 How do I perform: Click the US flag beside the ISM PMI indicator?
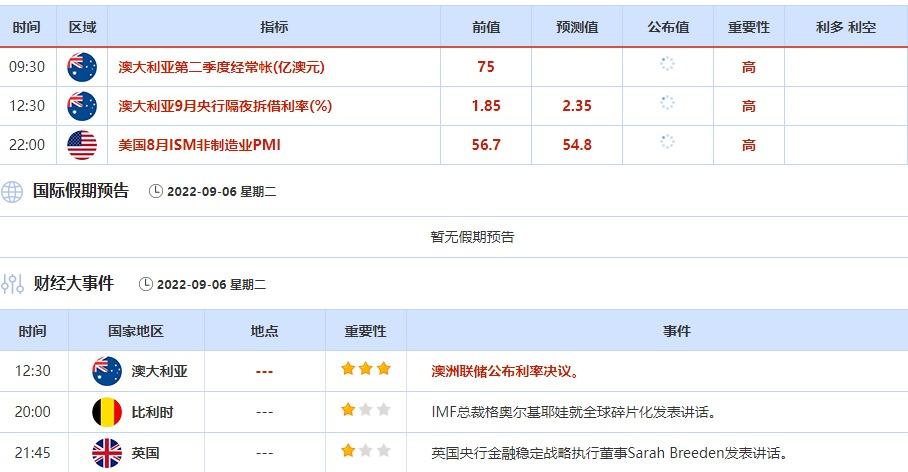click(x=82, y=145)
